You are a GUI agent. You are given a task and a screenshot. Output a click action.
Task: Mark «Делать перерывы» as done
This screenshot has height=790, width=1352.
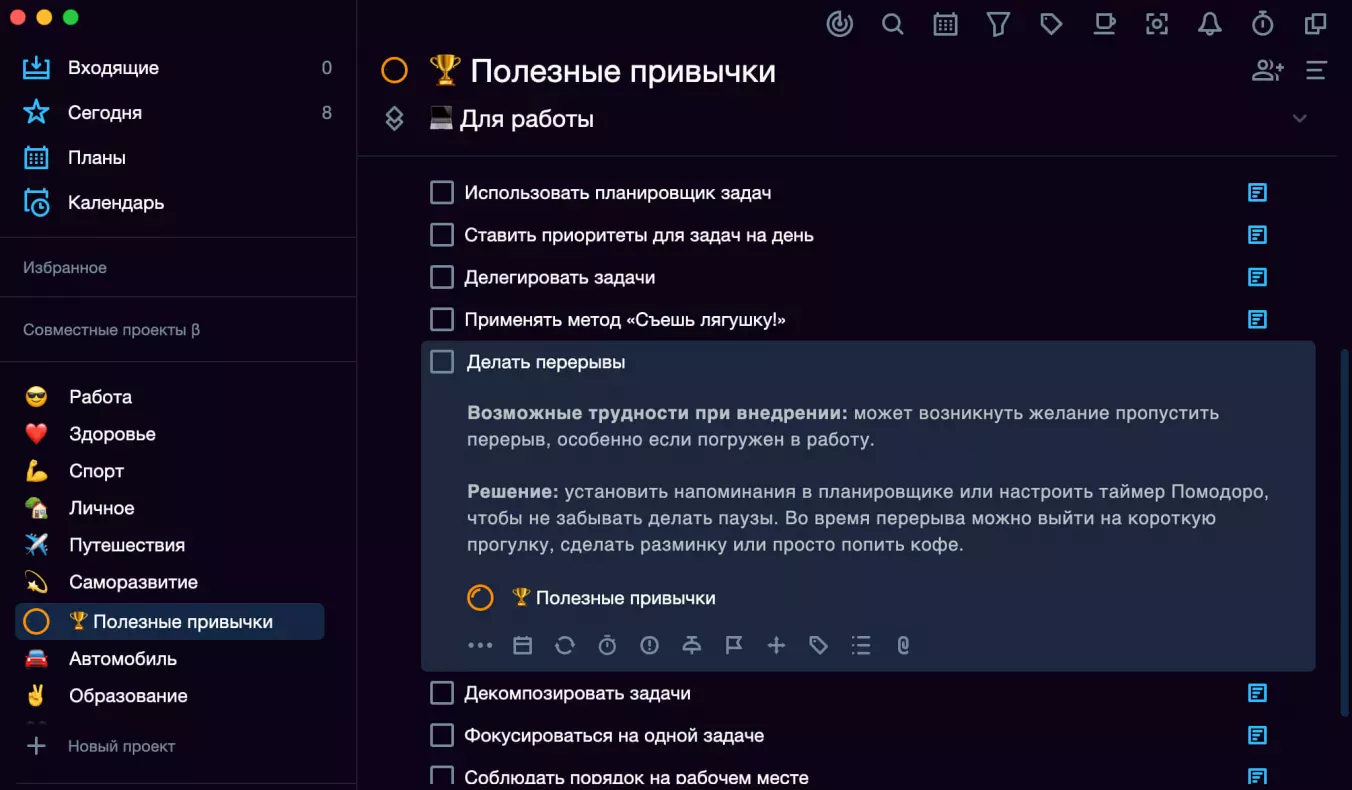pyautogui.click(x=442, y=362)
